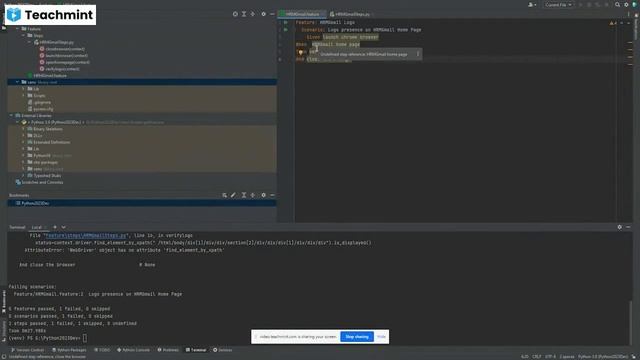Click Collapse All in Project toolbar
This screenshot has width=640, height=360.
point(253,14)
